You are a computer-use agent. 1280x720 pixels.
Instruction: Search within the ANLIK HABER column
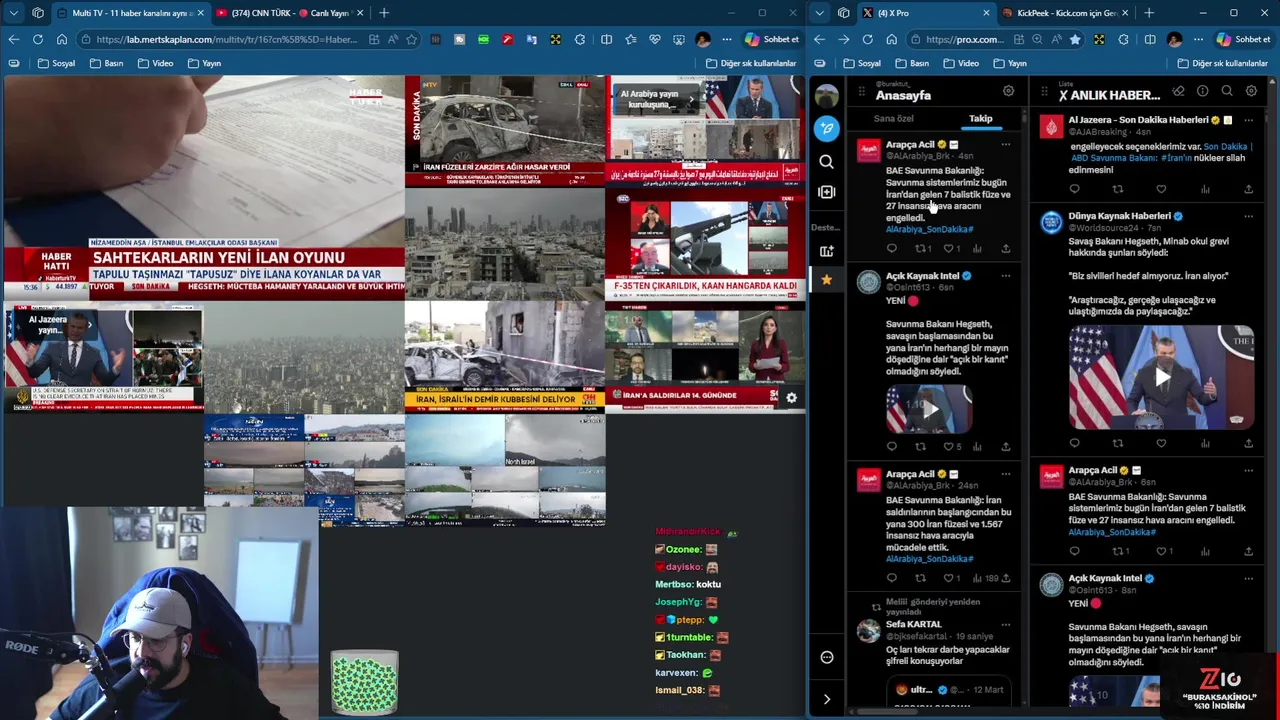(x=1227, y=91)
